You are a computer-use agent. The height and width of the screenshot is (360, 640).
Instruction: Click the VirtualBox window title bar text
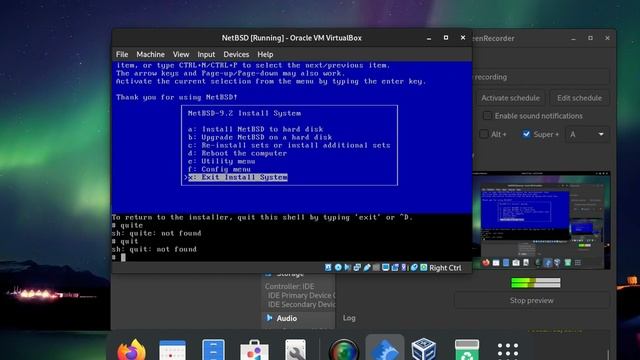point(291,38)
